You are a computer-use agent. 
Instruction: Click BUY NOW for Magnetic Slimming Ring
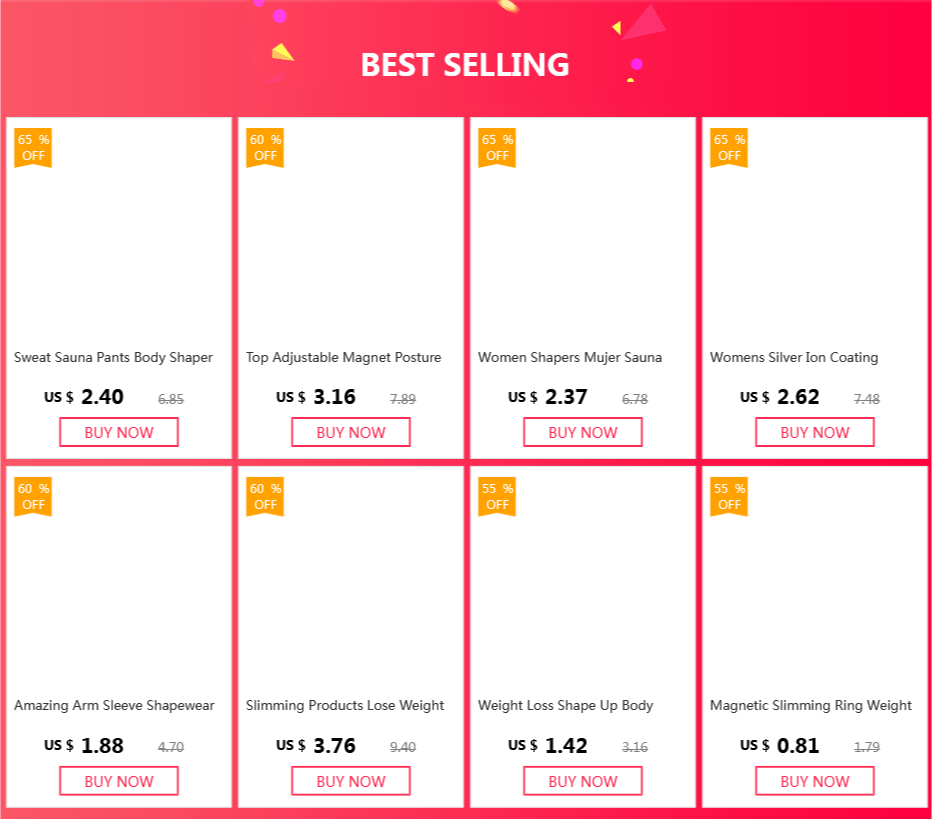pyautogui.click(x=815, y=781)
